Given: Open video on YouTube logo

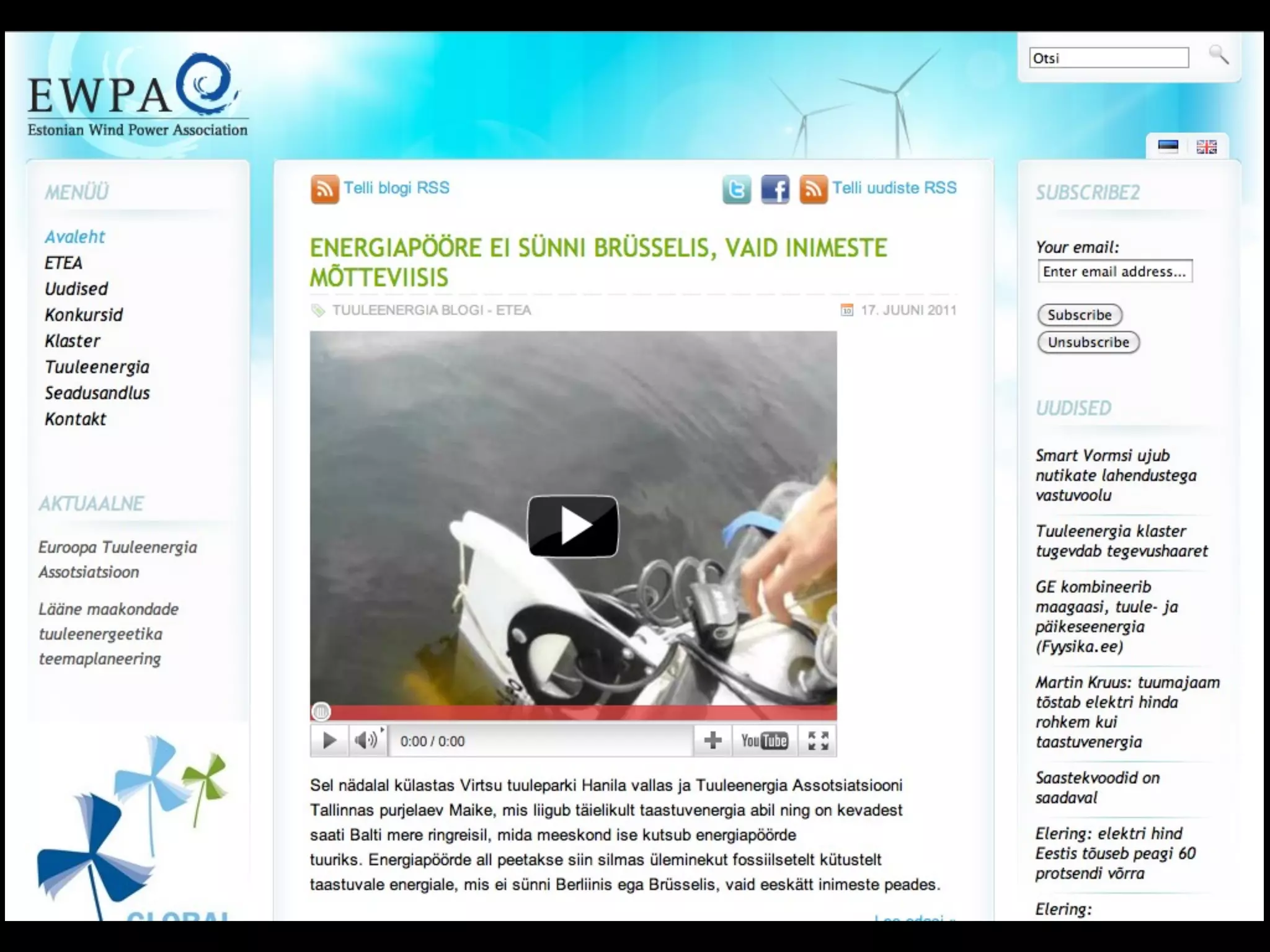Looking at the screenshot, I should pyautogui.click(x=764, y=741).
